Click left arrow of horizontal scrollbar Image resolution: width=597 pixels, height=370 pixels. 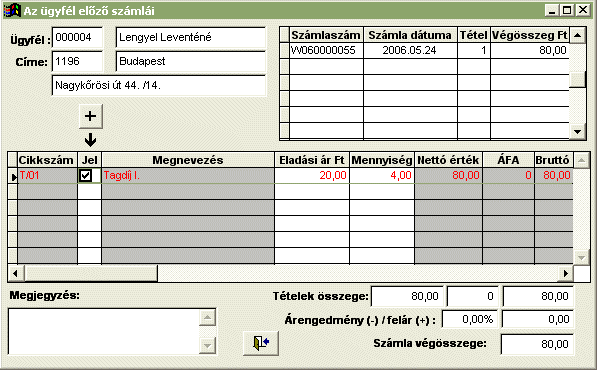[16, 273]
